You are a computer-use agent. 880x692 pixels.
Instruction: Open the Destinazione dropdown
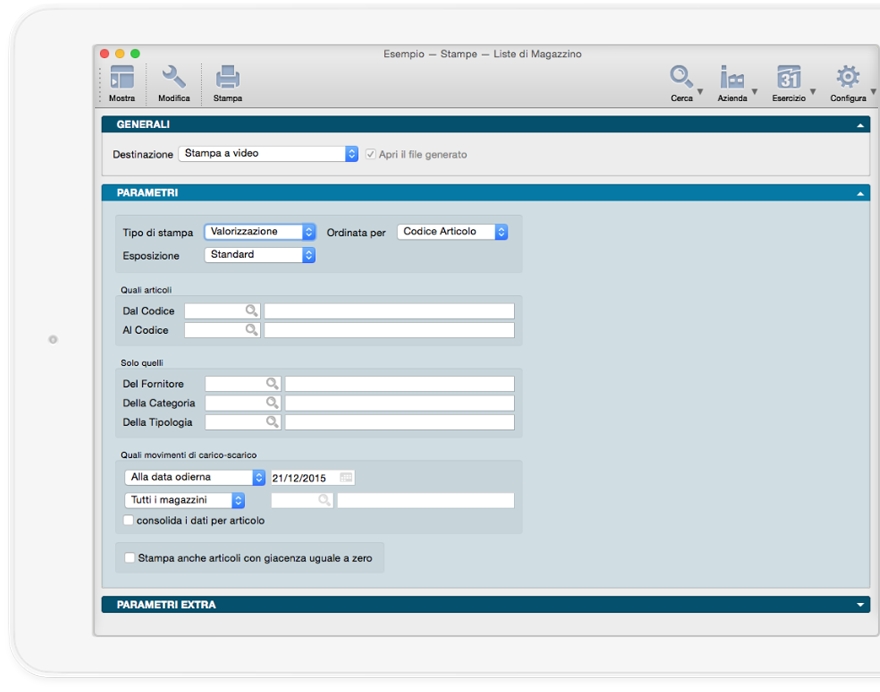(268, 154)
